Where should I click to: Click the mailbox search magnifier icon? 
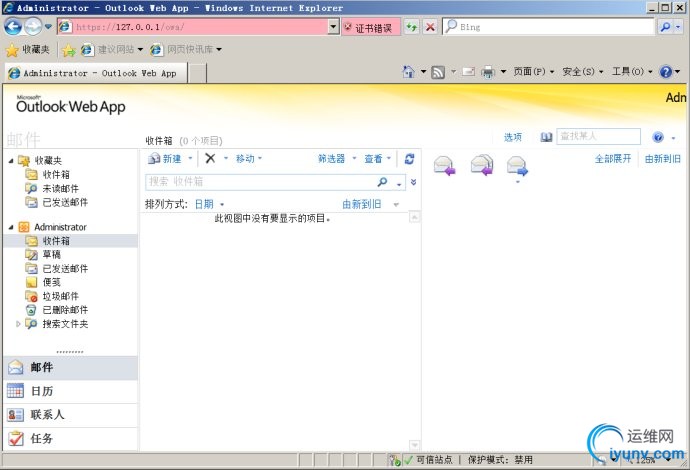pos(382,182)
